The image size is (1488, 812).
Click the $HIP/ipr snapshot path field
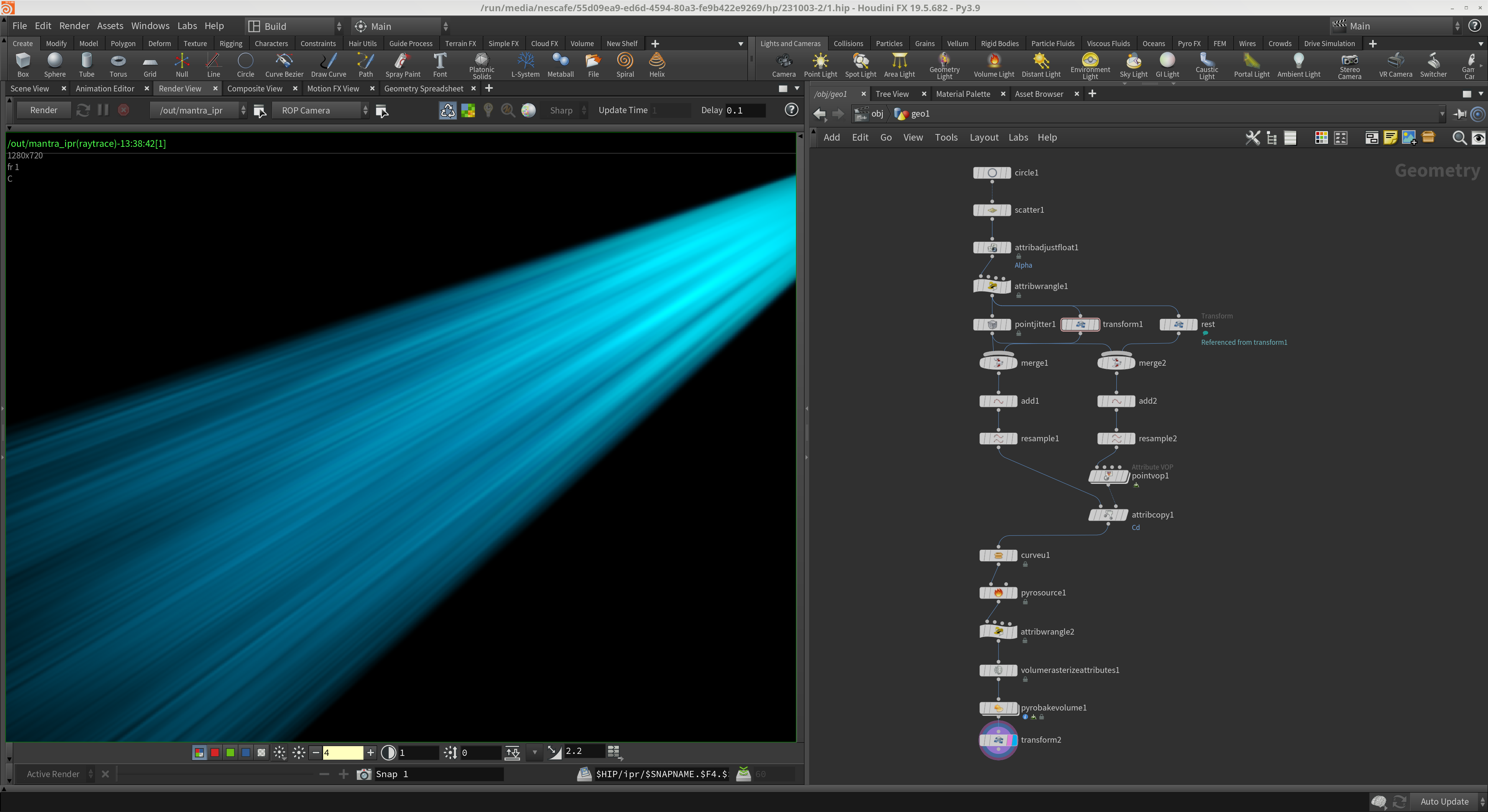point(661,774)
